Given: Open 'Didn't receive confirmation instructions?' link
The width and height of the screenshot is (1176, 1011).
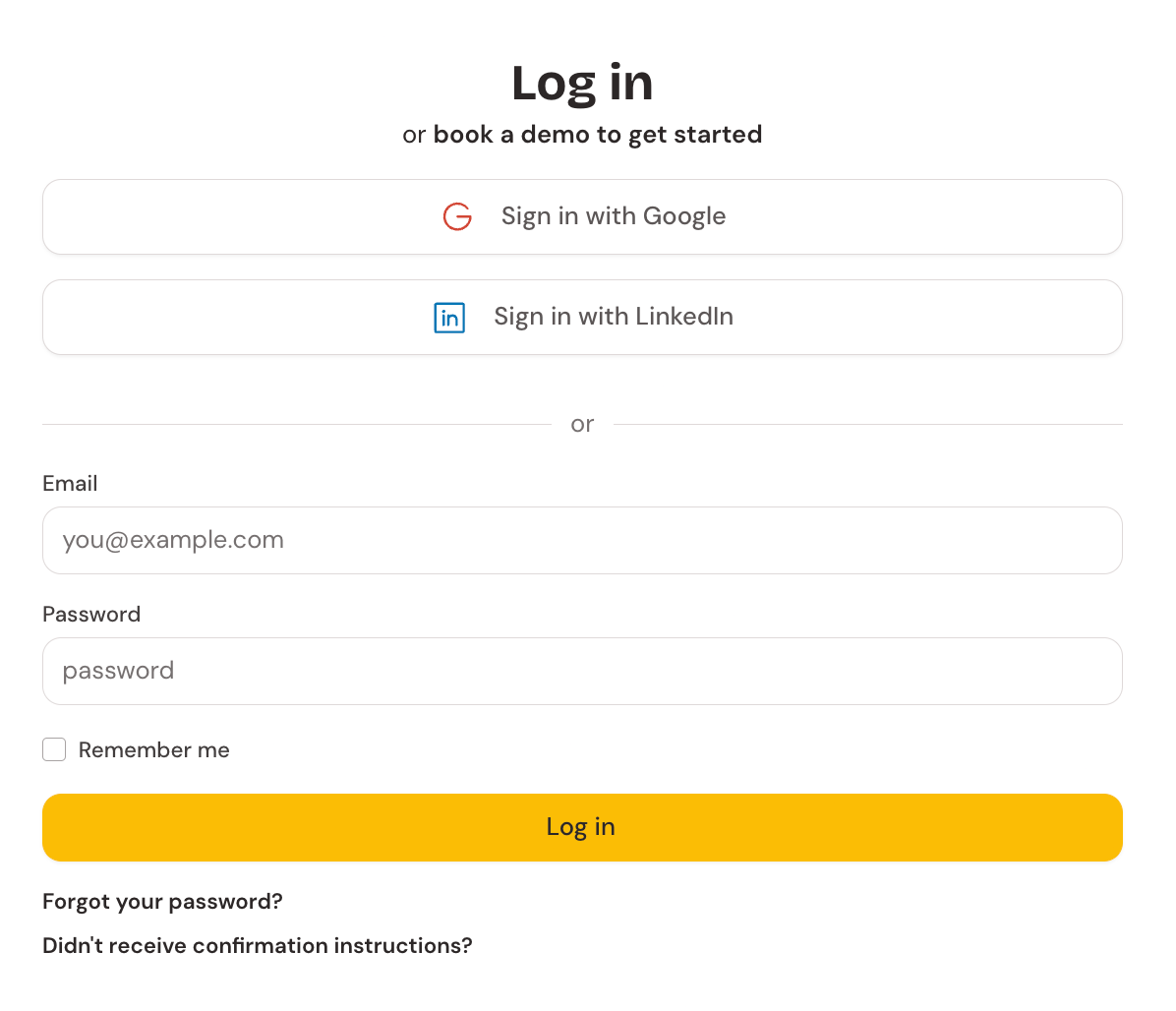Looking at the screenshot, I should [257, 946].
